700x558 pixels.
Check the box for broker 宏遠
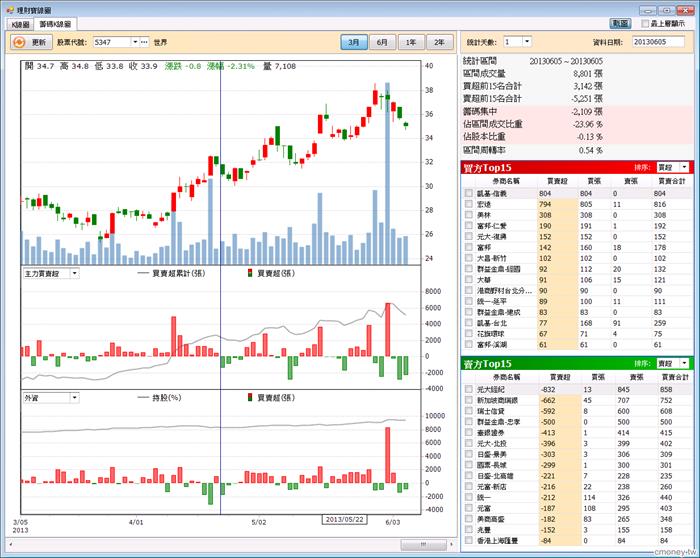click(468, 204)
